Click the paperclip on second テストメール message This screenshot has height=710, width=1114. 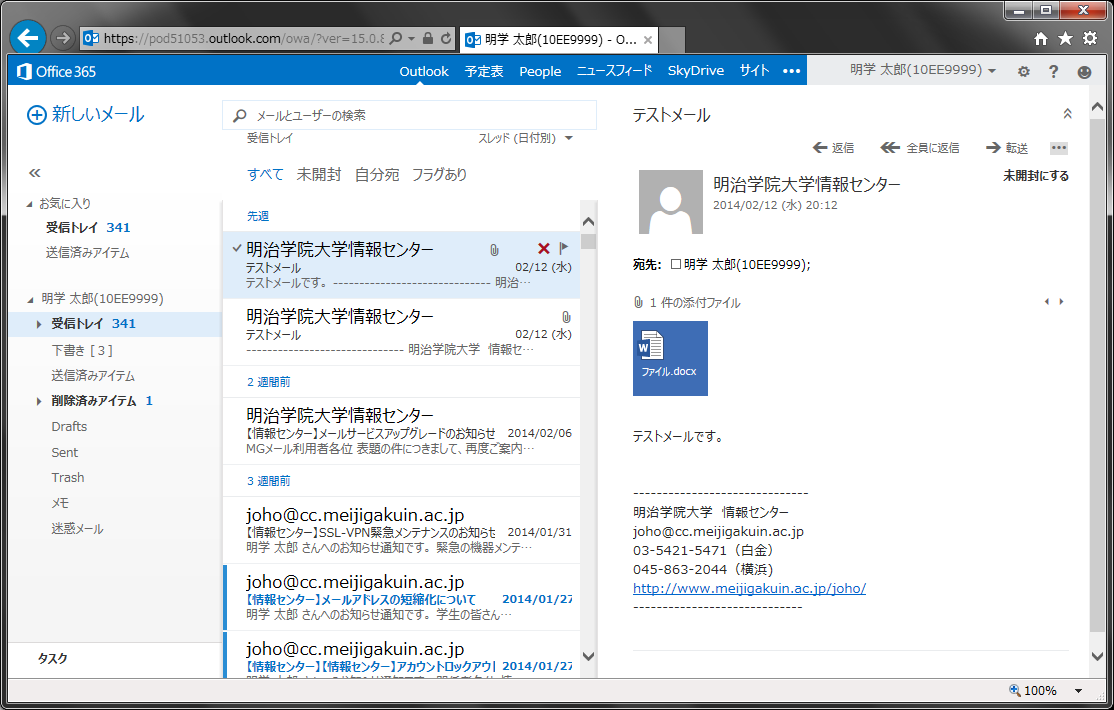pyautogui.click(x=566, y=317)
